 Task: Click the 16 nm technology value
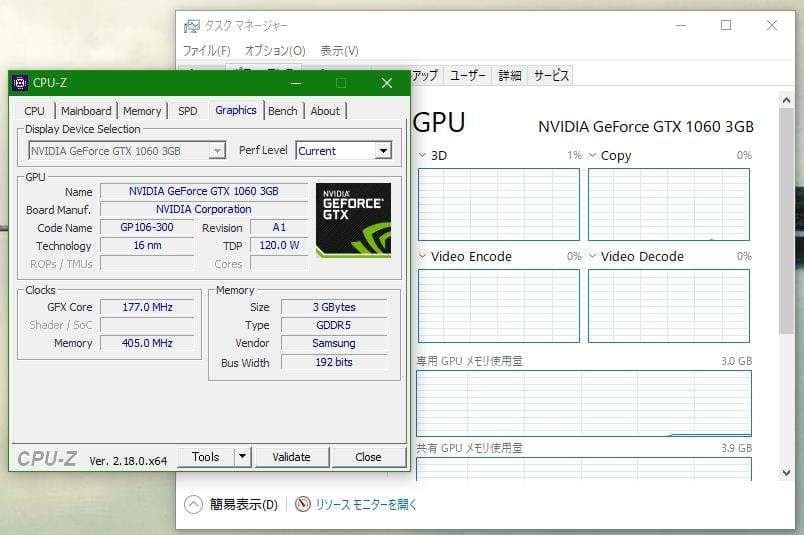pyautogui.click(x=147, y=246)
